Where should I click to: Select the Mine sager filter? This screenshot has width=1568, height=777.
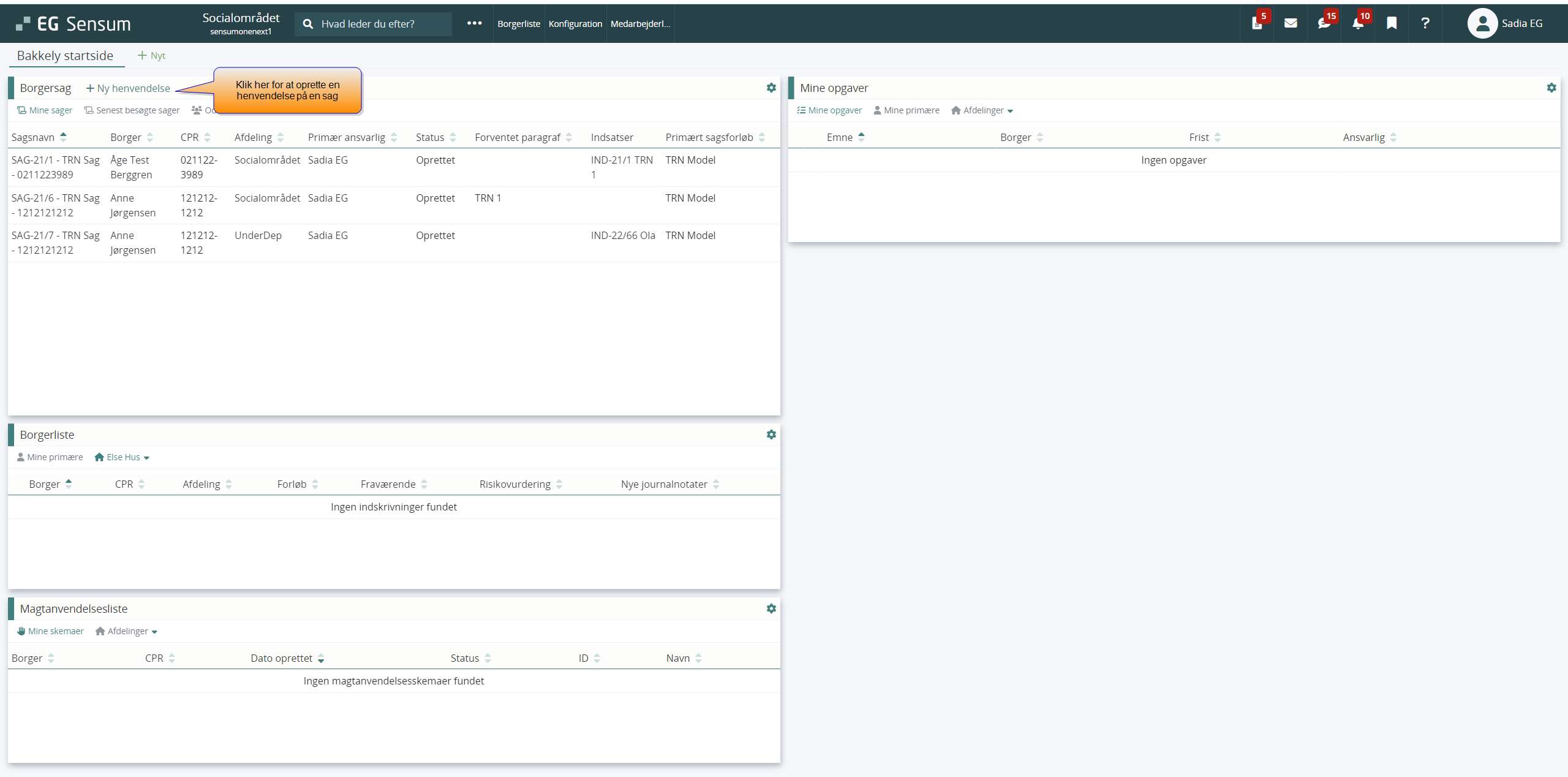45,110
